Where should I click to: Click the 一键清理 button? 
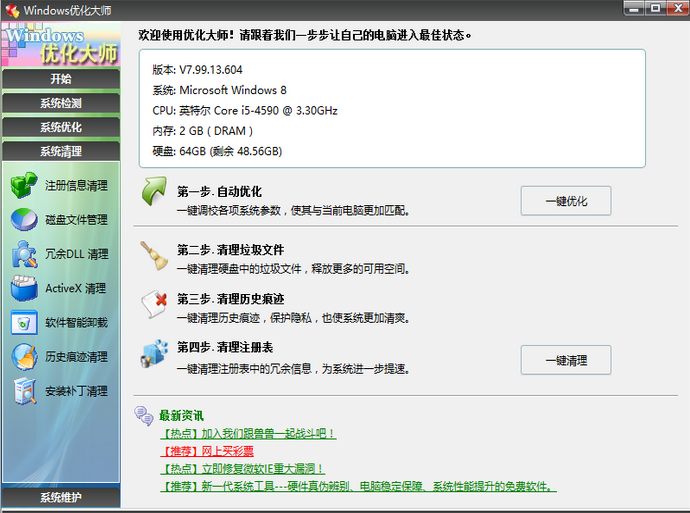566,360
